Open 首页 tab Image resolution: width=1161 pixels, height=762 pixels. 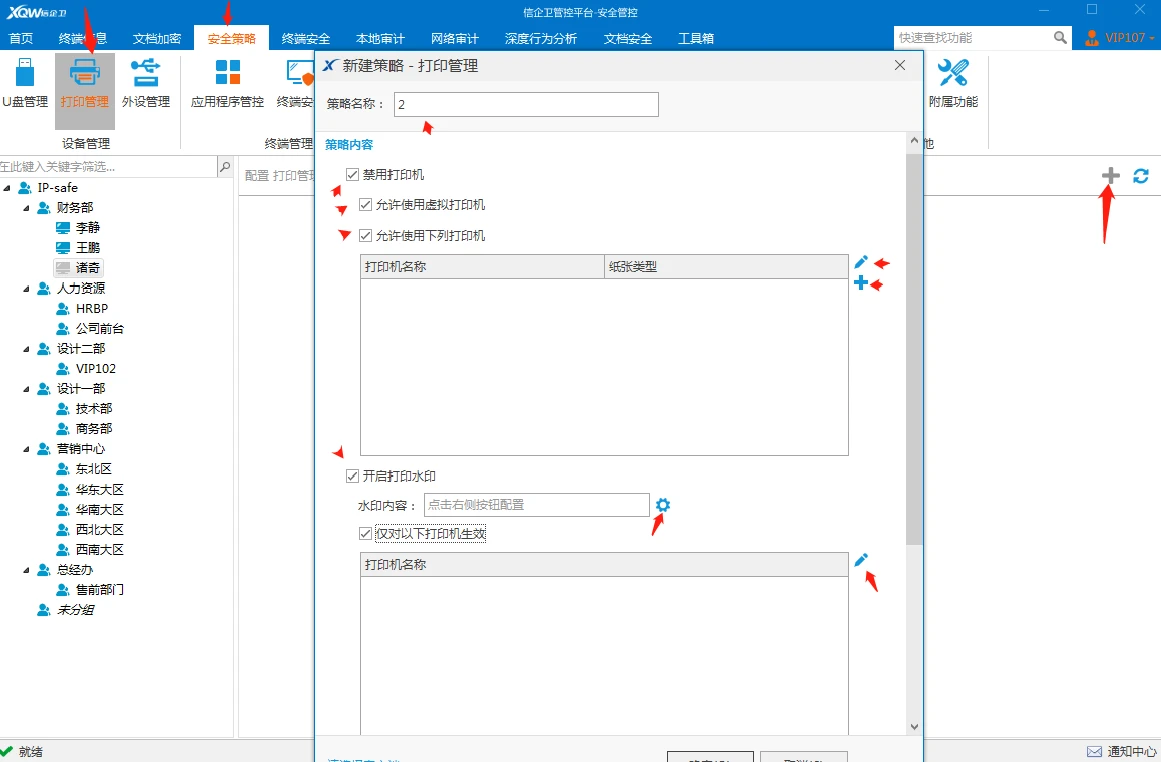pyautogui.click(x=21, y=39)
